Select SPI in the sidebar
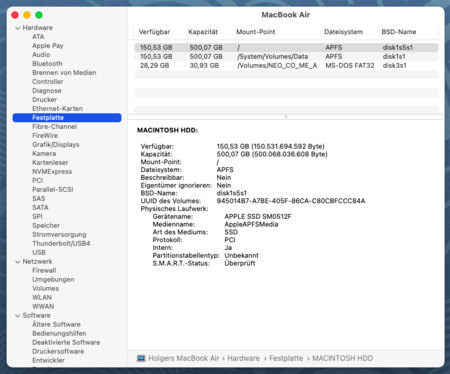This screenshot has height=374, width=450. [x=37, y=217]
